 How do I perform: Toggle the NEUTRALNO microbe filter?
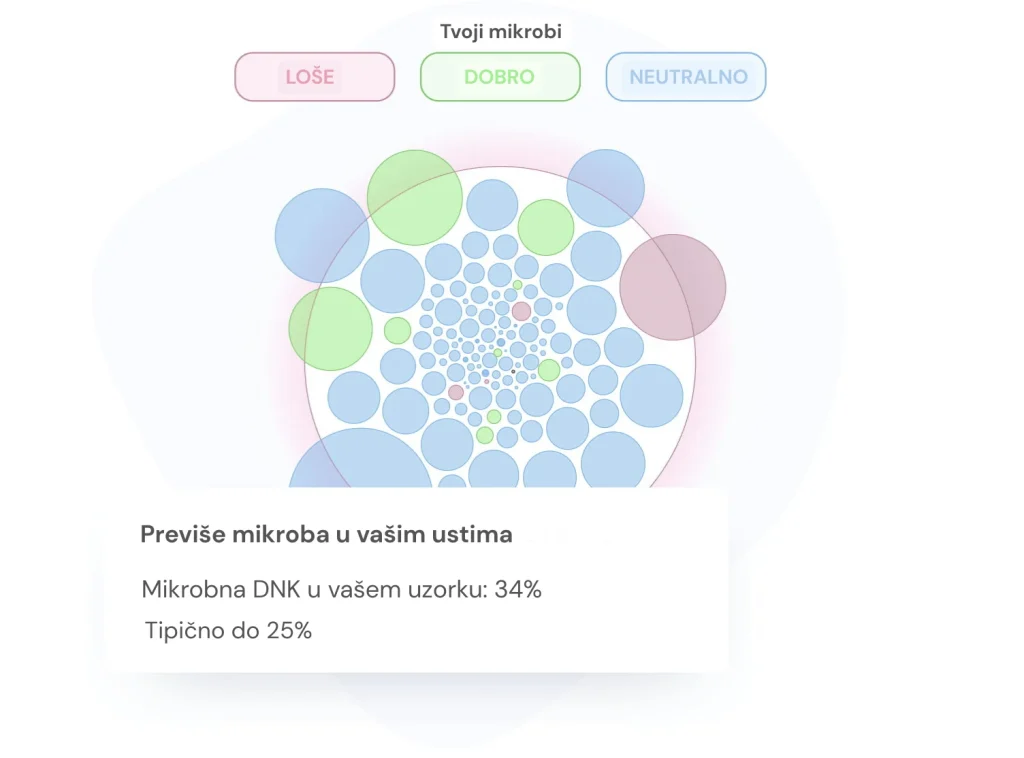686,77
